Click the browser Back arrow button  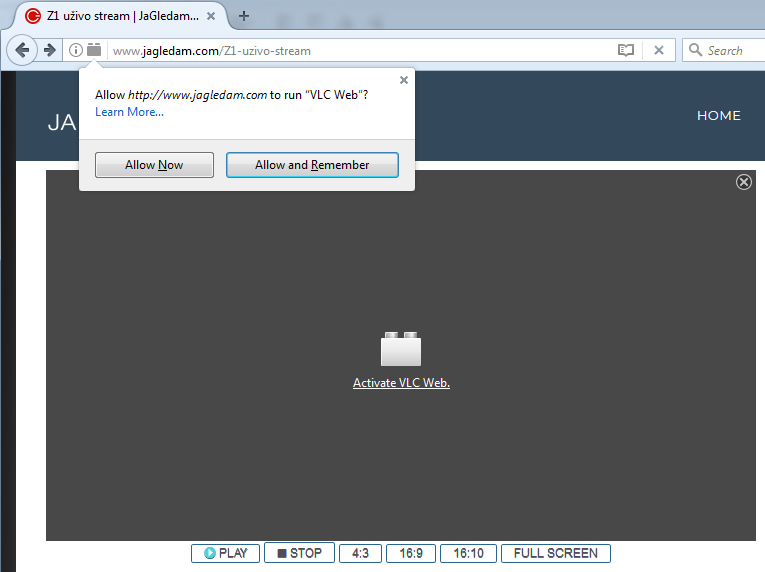[22, 50]
